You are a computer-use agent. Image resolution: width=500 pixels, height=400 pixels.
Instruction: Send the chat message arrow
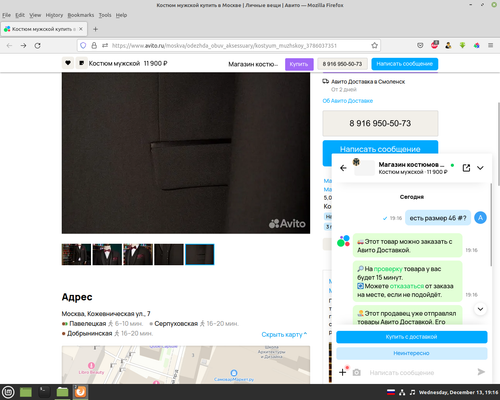coord(481,372)
